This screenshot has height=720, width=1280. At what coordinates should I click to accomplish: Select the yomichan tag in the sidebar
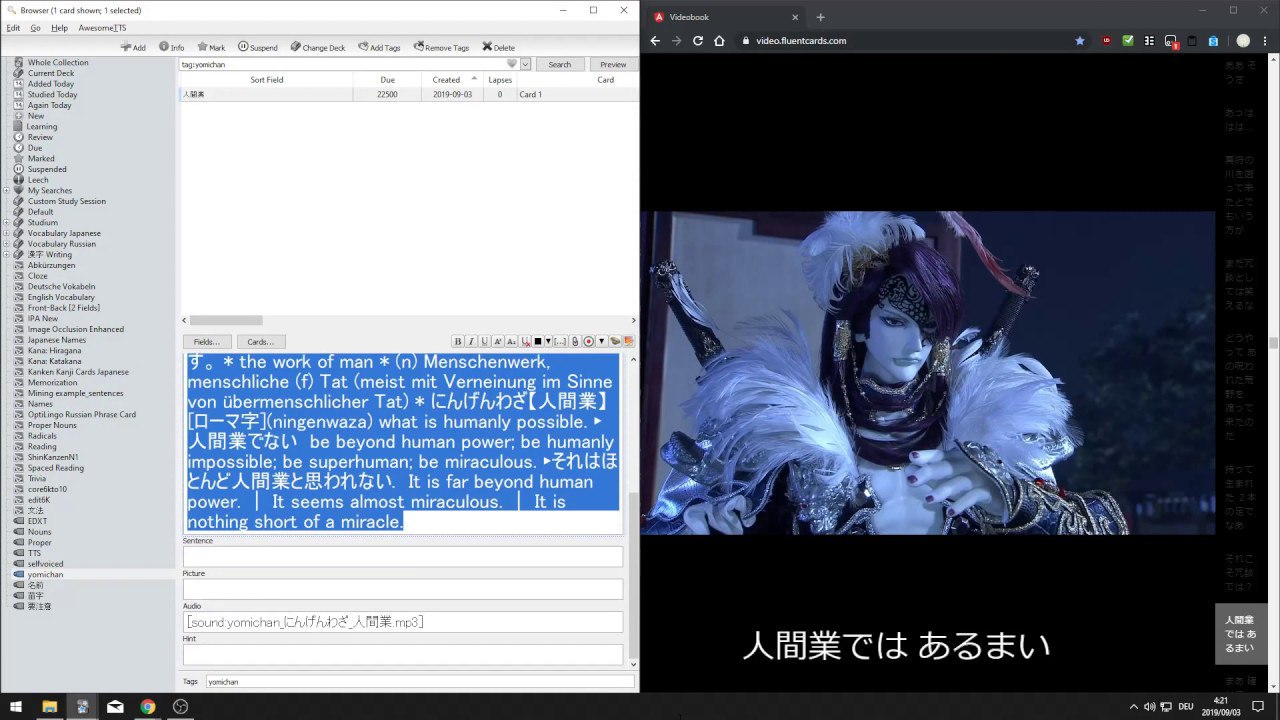click(x=45, y=575)
